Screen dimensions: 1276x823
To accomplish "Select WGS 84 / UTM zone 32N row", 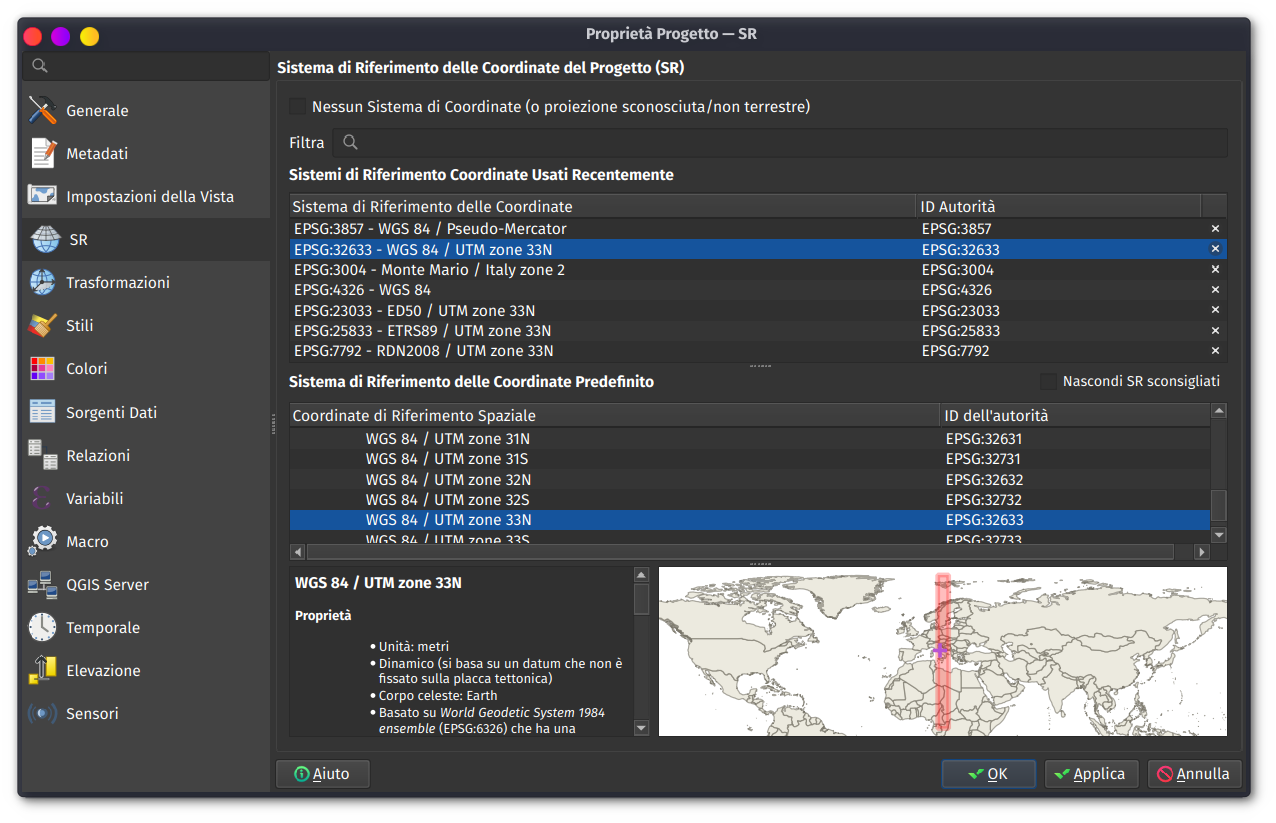I will coord(448,479).
